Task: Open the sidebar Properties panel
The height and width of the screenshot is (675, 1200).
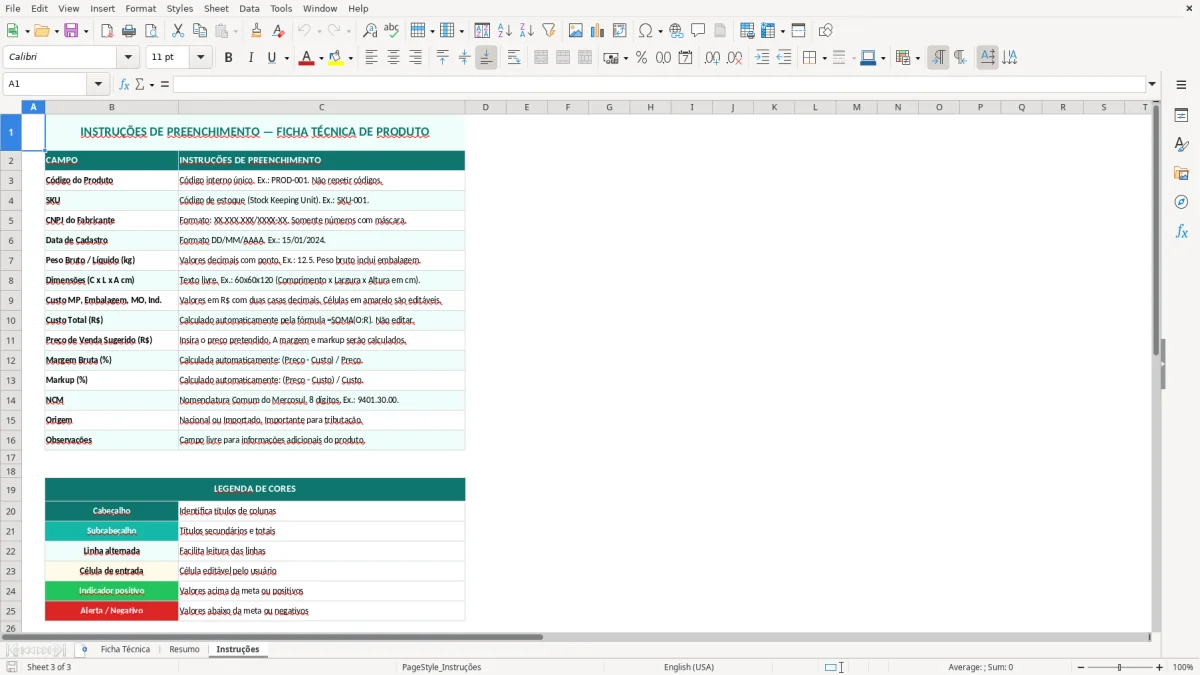Action: pyautogui.click(x=1181, y=115)
